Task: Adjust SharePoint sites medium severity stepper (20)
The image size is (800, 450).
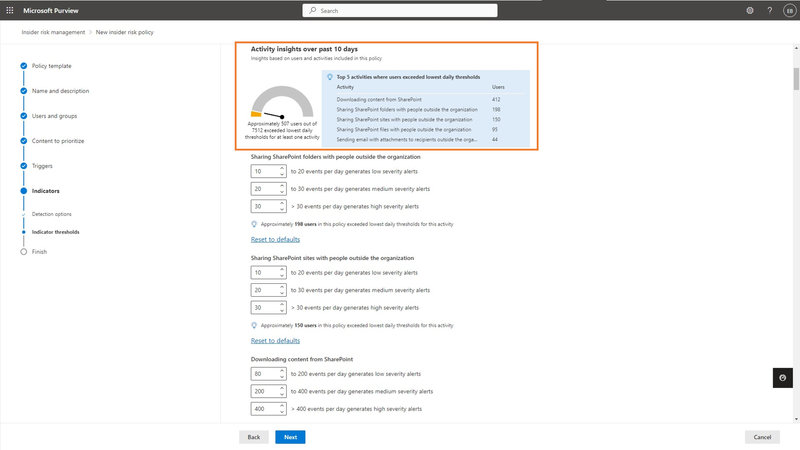Action: tap(268, 290)
